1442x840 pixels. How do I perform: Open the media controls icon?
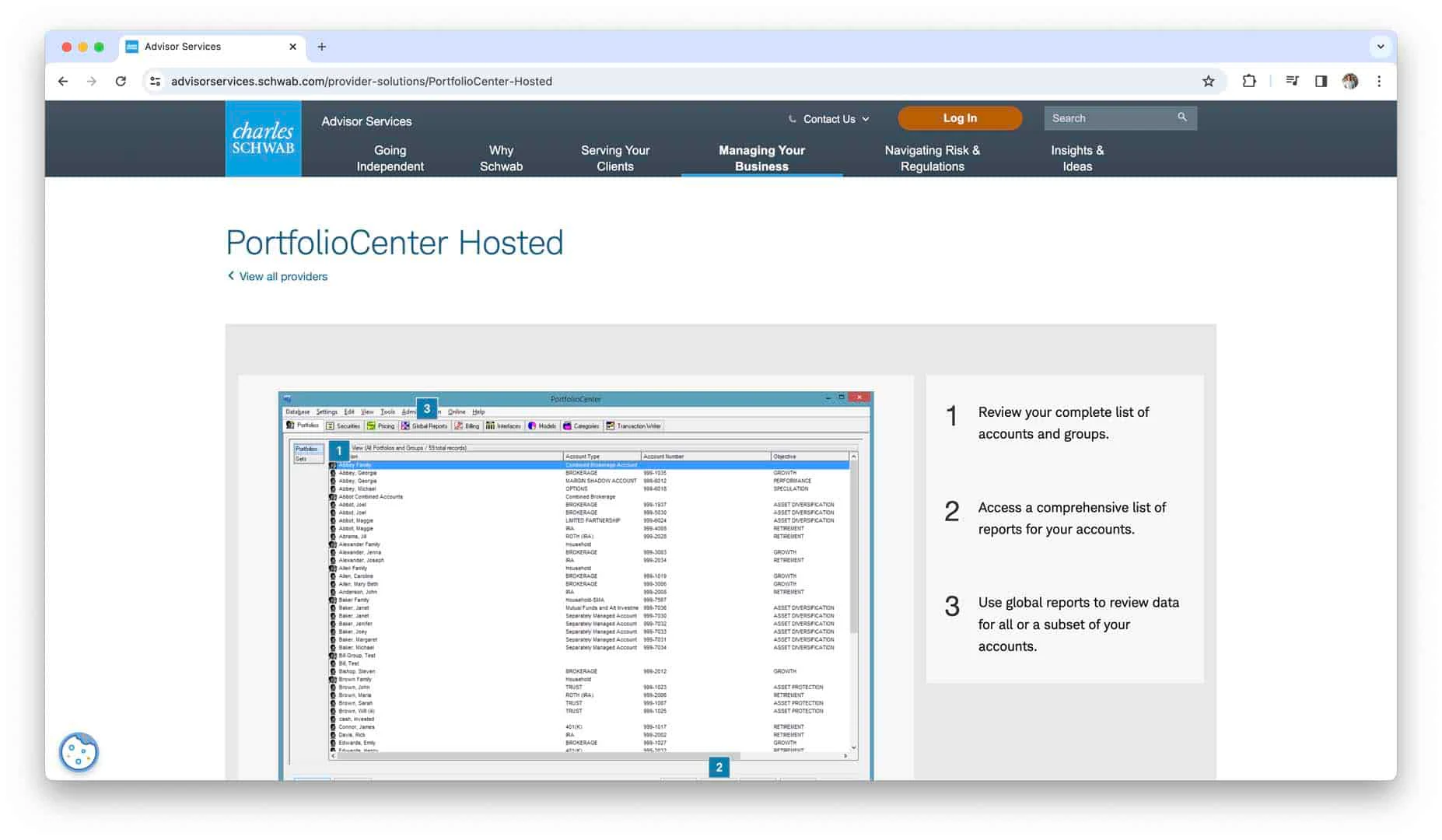pos(1292,81)
